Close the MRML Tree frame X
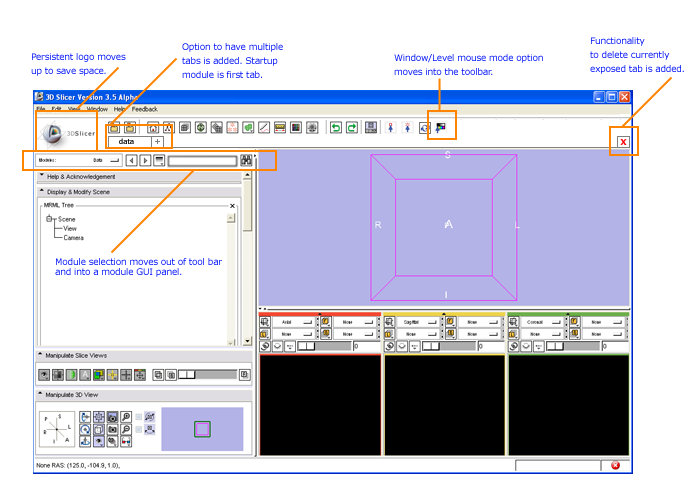The height and width of the screenshot is (486, 693). 232,205
